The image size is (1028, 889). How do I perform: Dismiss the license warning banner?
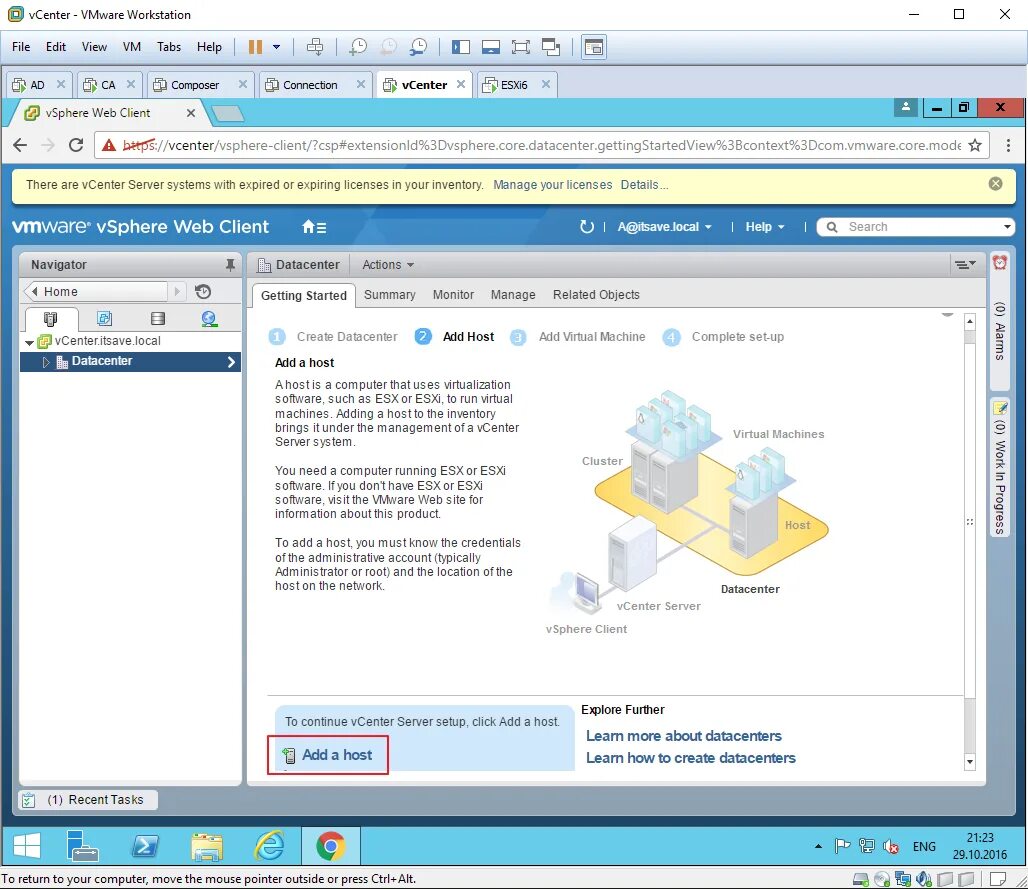[x=995, y=184]
